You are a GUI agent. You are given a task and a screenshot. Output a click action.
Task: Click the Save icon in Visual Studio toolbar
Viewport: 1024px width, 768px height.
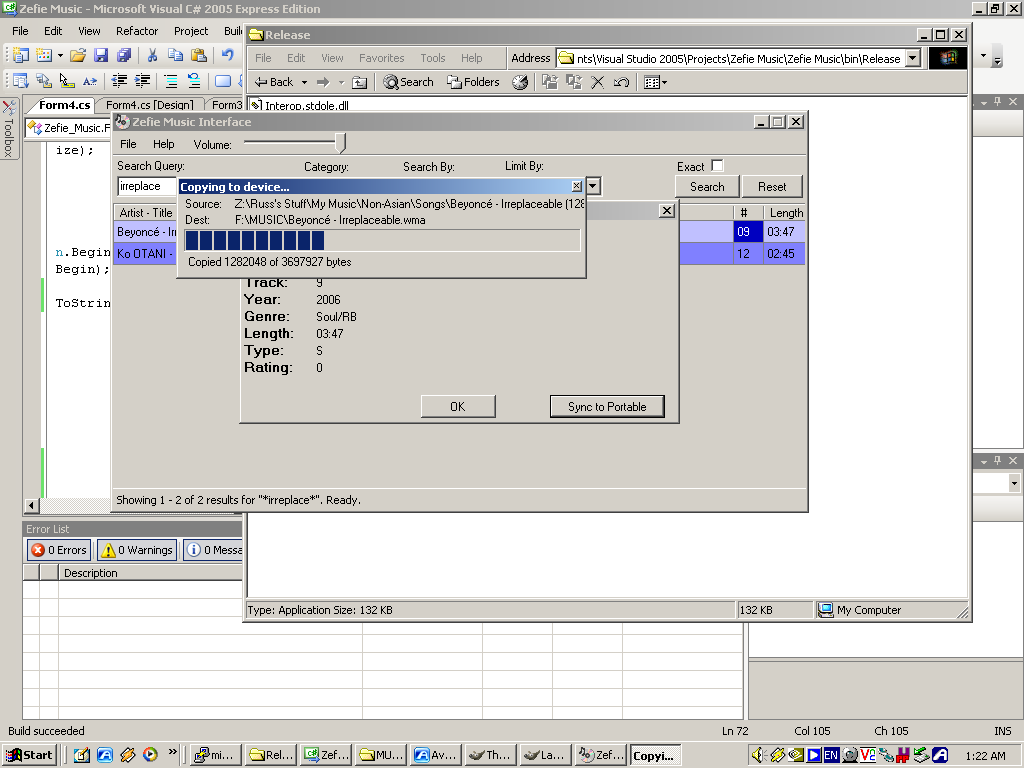pyautogui.click(x=101, y=55)
